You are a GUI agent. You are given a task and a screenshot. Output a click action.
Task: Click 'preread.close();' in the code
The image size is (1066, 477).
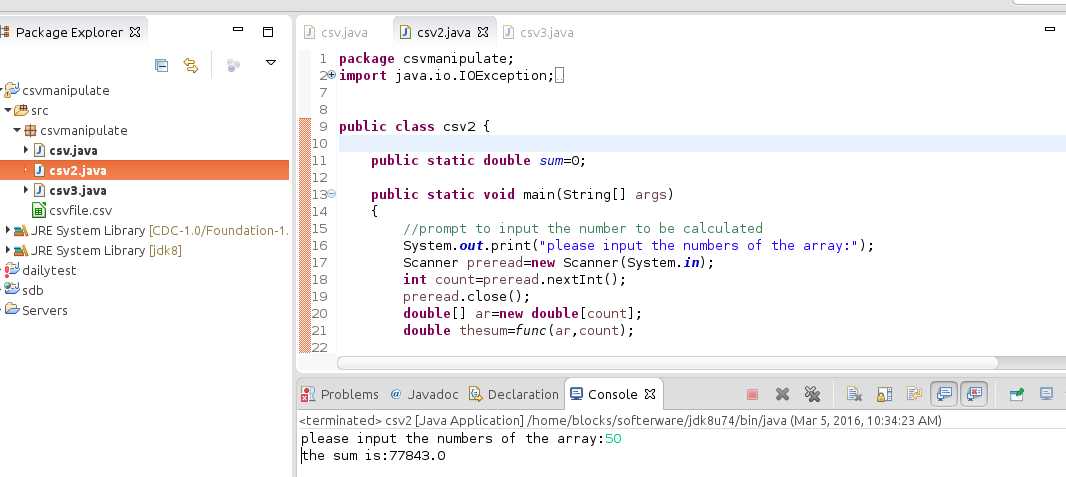click(x=466, y=296)
